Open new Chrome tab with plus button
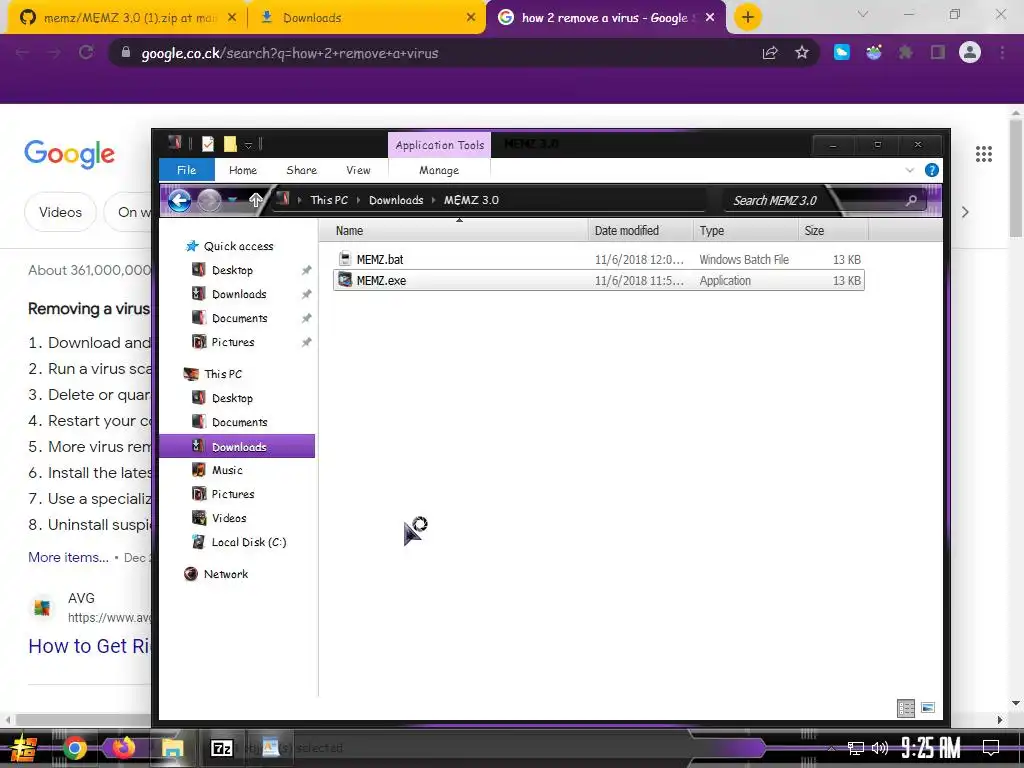 coord(748,17)
